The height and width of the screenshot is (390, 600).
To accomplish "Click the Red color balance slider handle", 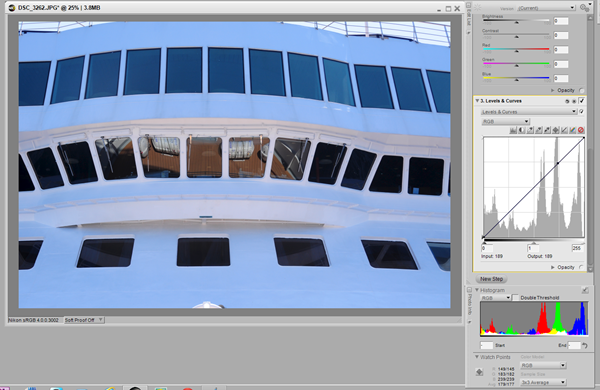I will (x=517, y=51).
